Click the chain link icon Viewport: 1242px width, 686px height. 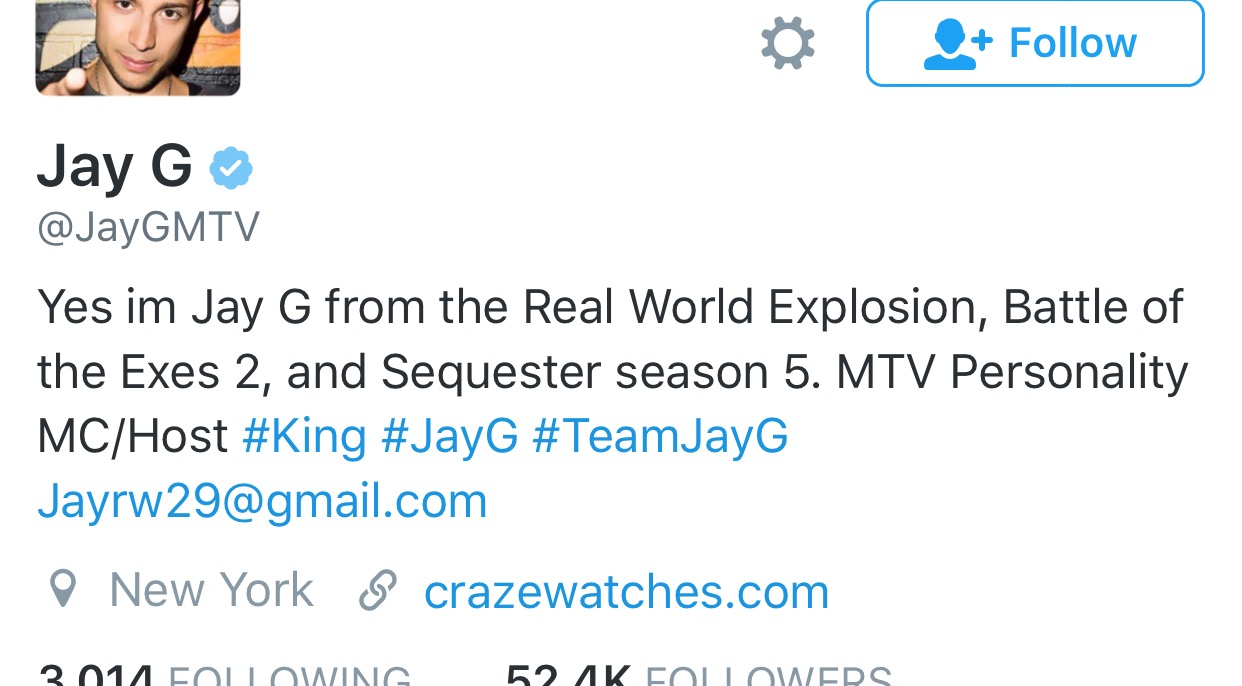[x=378, y=590]
